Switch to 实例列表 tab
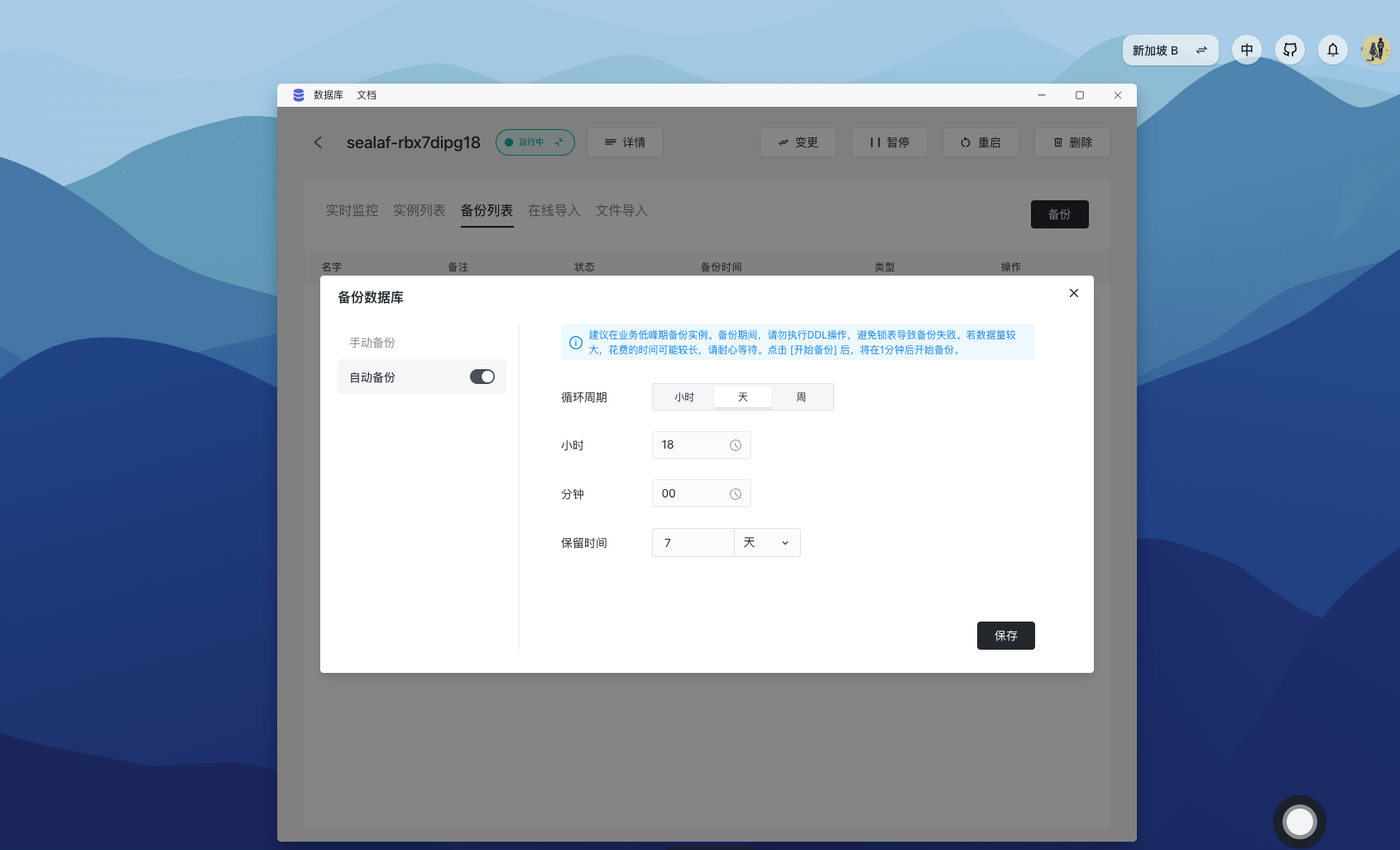Image resolution: width=1400 pixels, height=850 pixels. (x=420, y=211)
